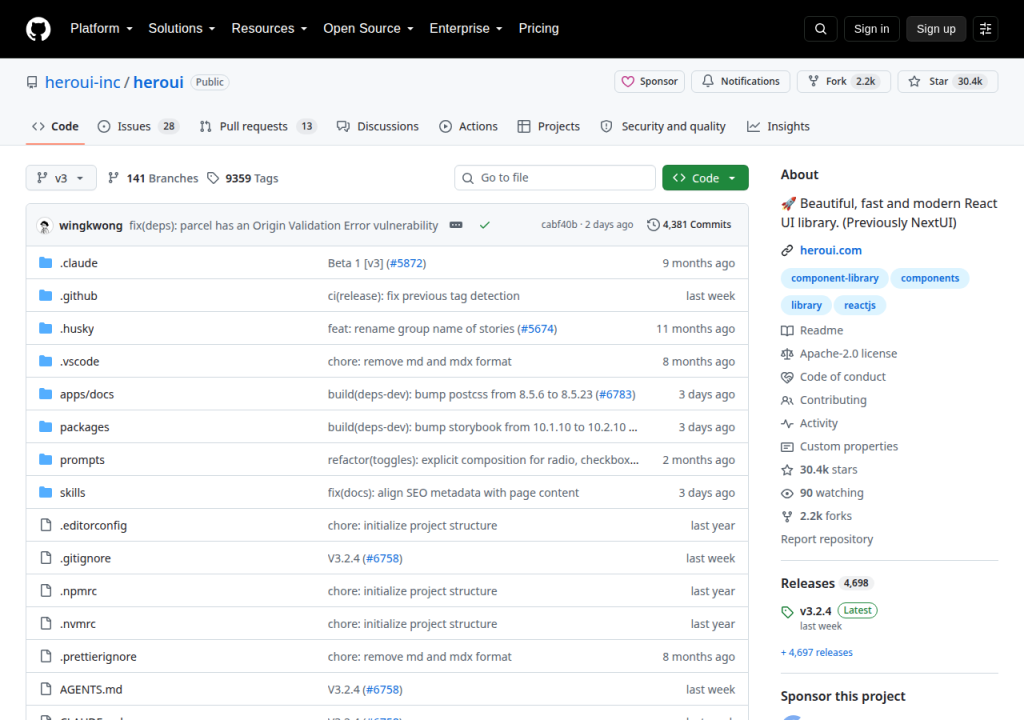The height and width of the screenshot is (720, 1024).
Task: Switch to the Pull requests tab
Action: tap(257, 127)
